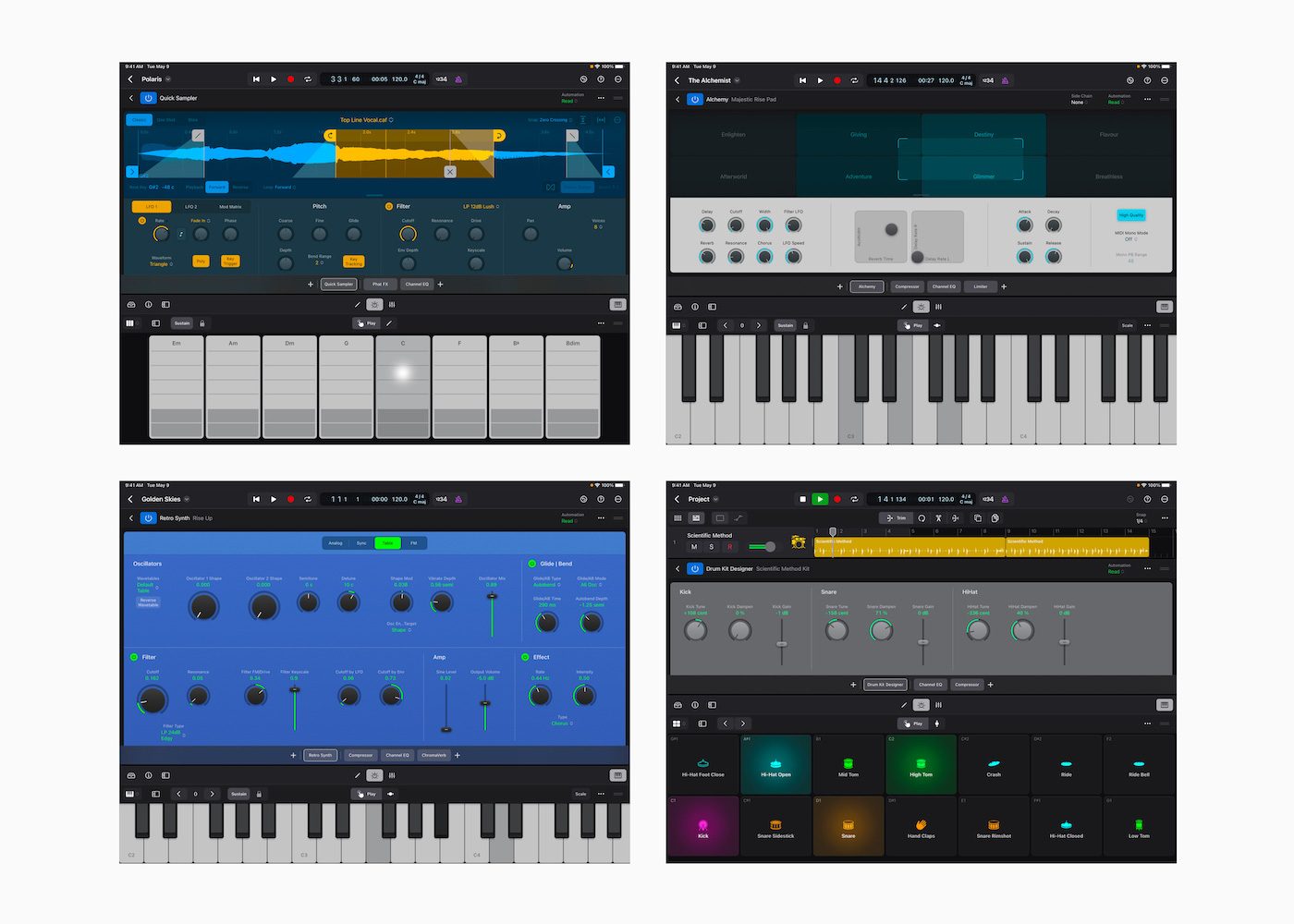Open the Phat FX plugin in the chain
The width and height of the screenshot is (1294, 924).
(379, 284)
